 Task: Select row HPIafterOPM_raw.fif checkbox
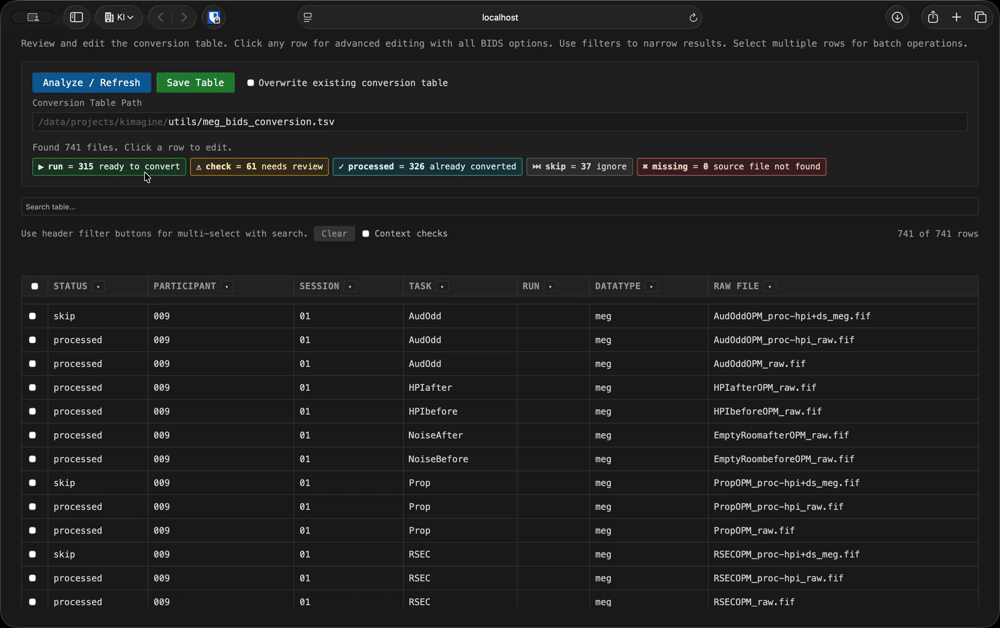(33, 387)
